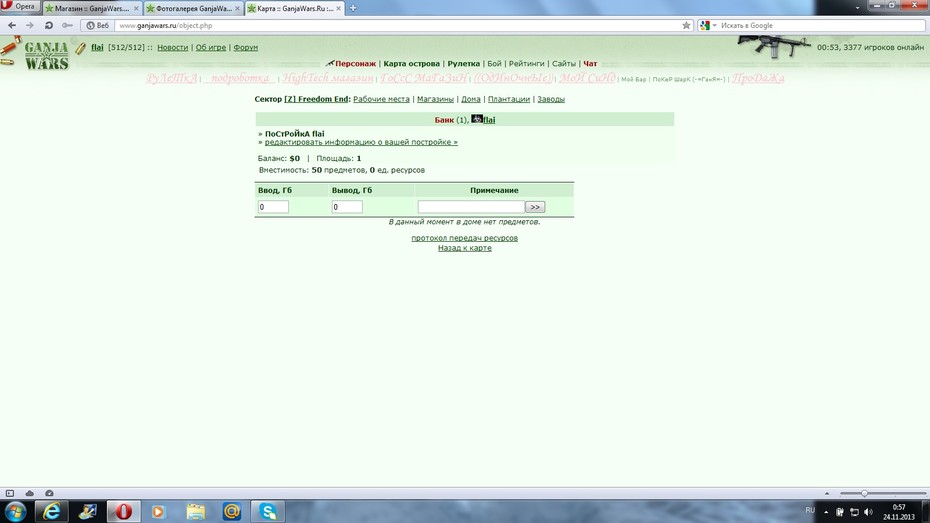Reload the page with refresh icon
This screenshot has height=523, width=930.
(49, 25)
